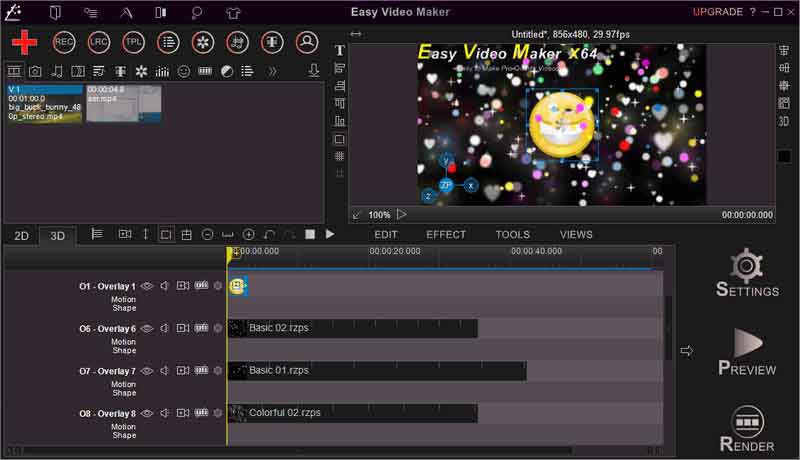The height and width of the screenshot is (460, 800).
Task: Show the video media category
Action: coord(14,71)
